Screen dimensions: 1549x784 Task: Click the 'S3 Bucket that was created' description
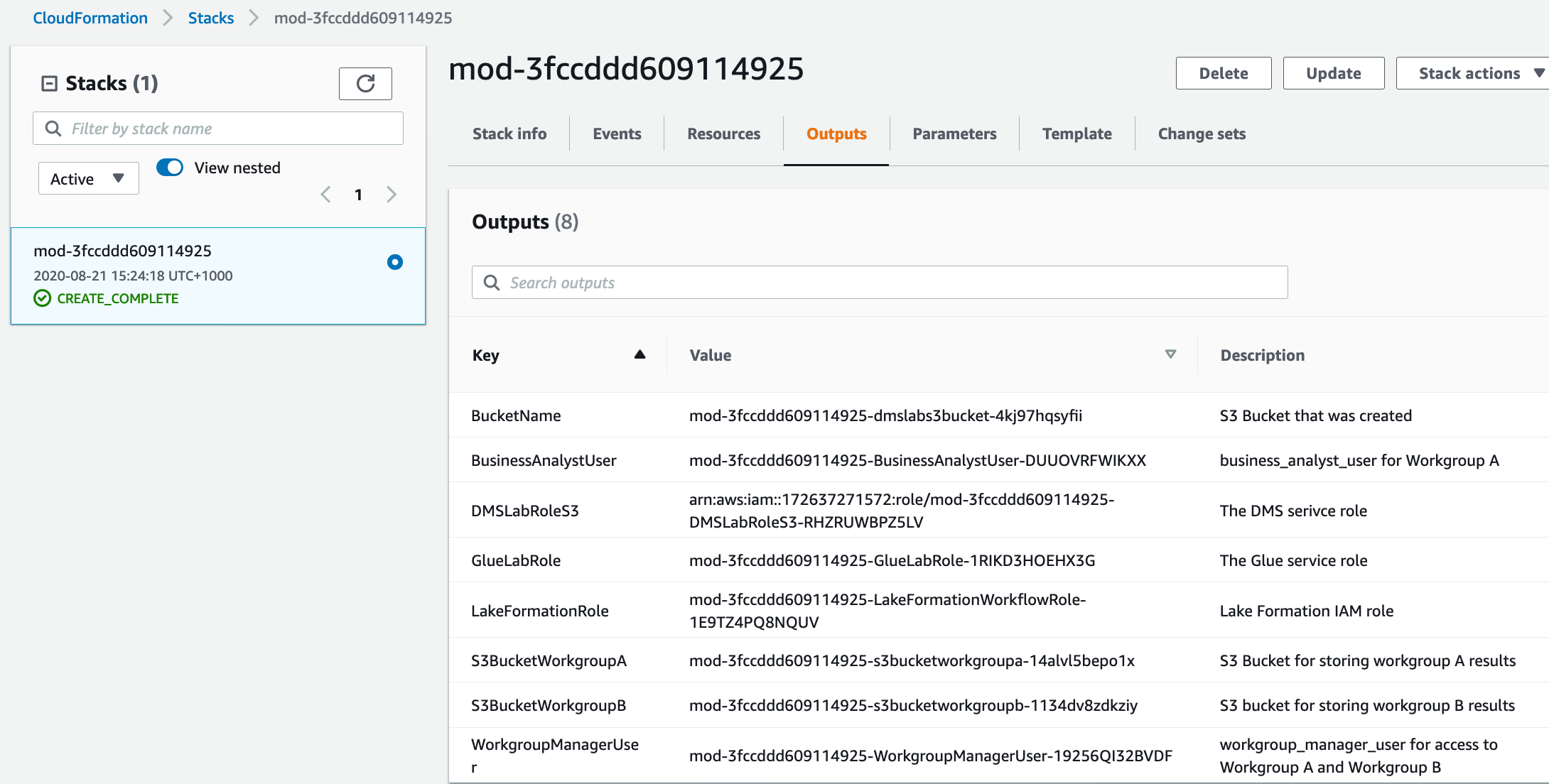point(1316,415)
